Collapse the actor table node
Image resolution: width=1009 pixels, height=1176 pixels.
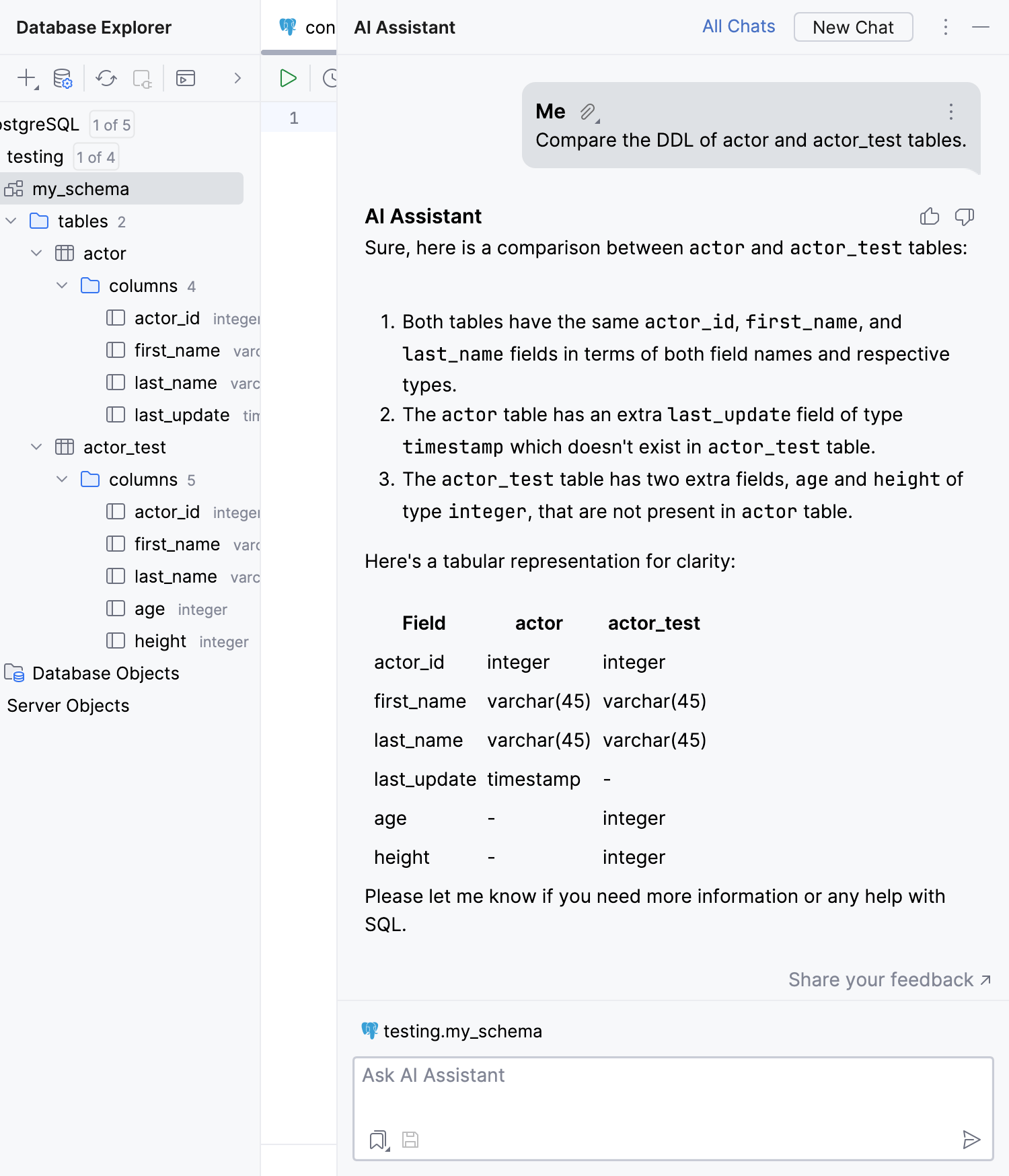pos(37,253)
